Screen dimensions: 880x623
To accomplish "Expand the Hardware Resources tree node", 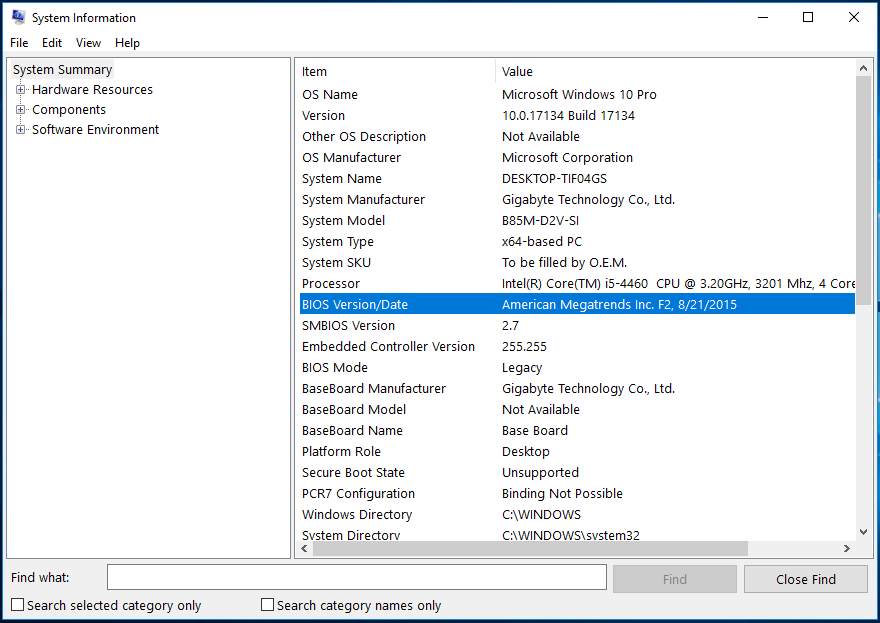I will tap(20, 90).
